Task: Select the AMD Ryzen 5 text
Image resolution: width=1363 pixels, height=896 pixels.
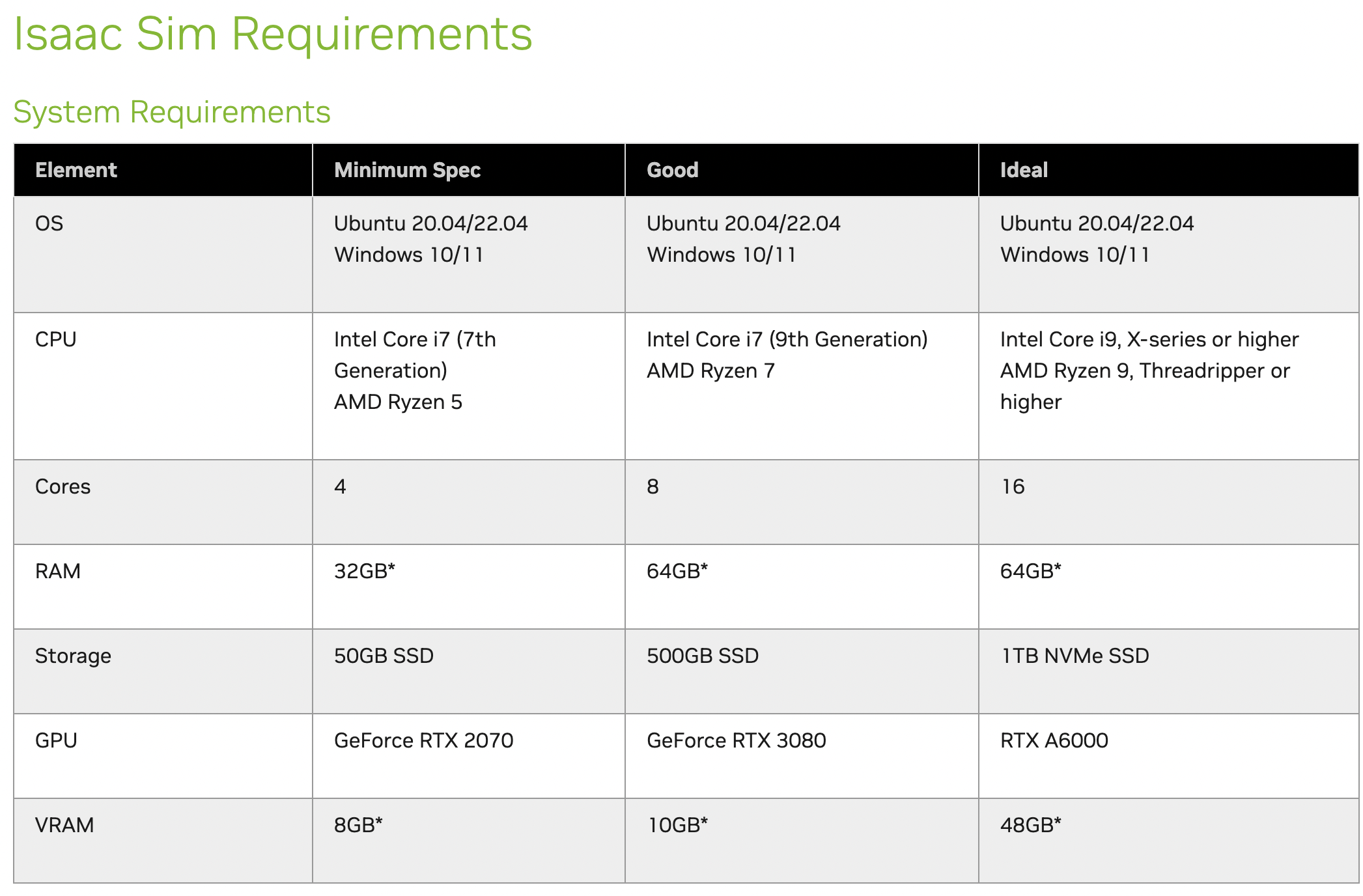Action: 398,402
